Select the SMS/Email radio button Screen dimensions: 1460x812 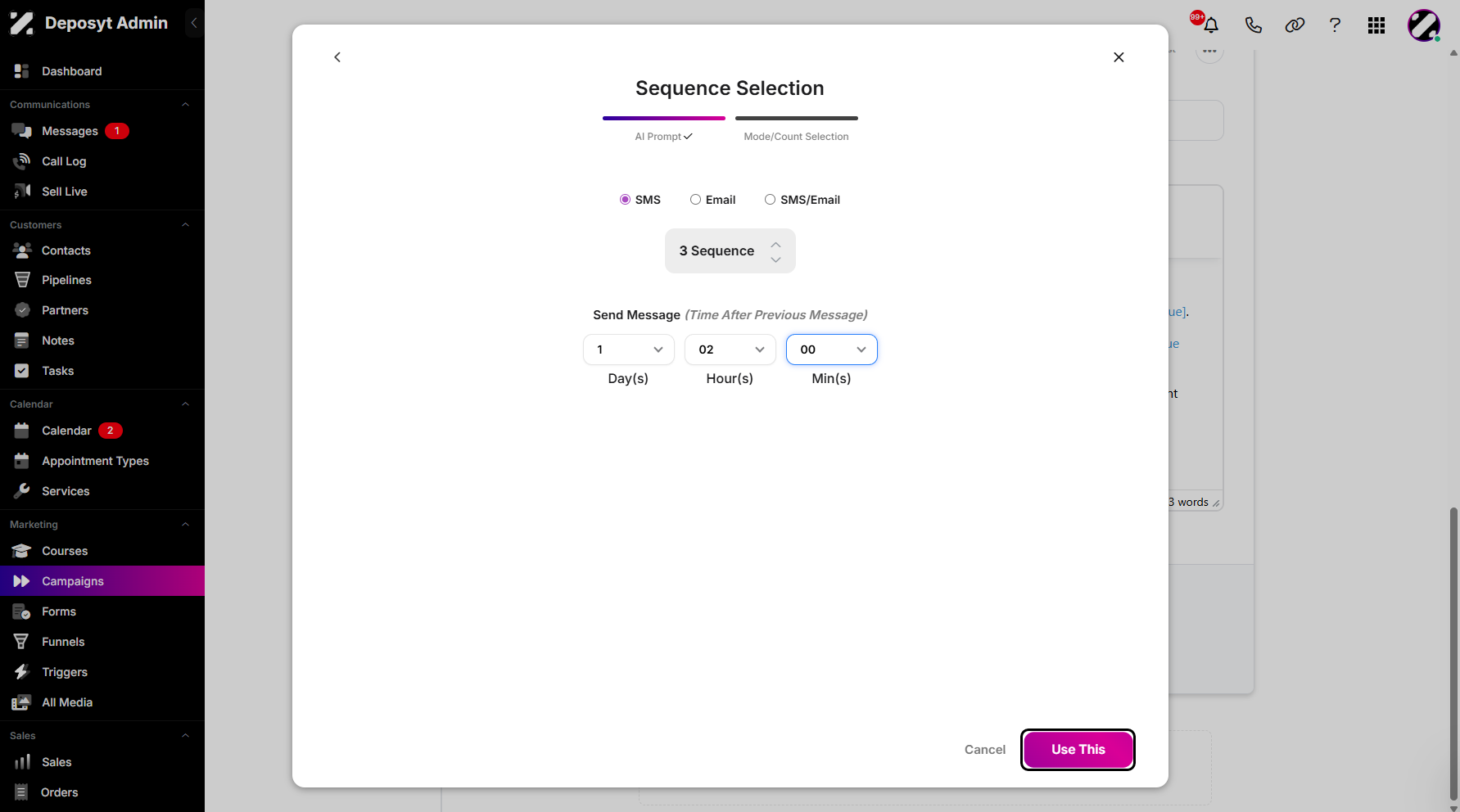[770, 200]
